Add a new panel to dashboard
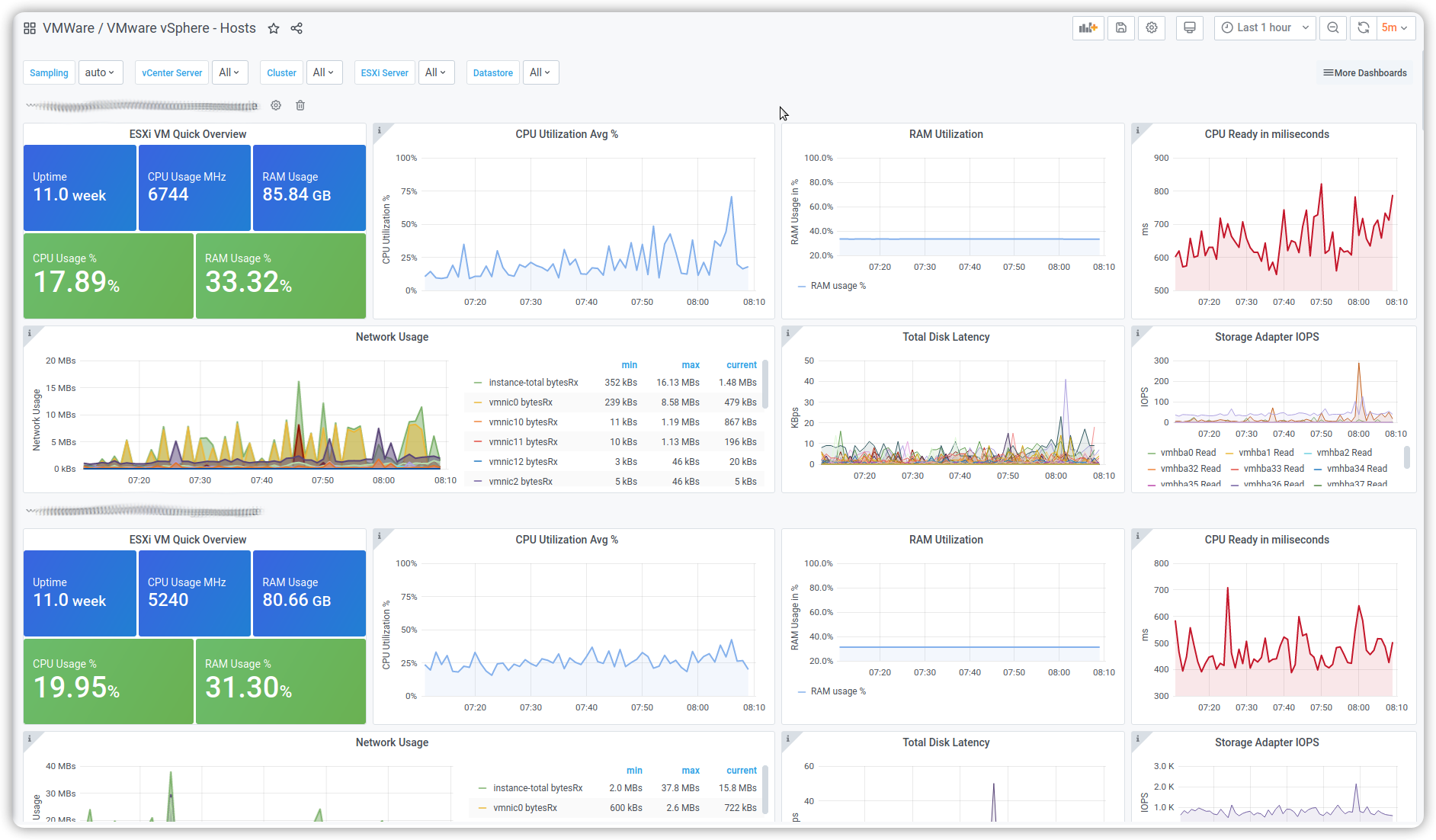 pyautogui.click(x=1088, y=27)
